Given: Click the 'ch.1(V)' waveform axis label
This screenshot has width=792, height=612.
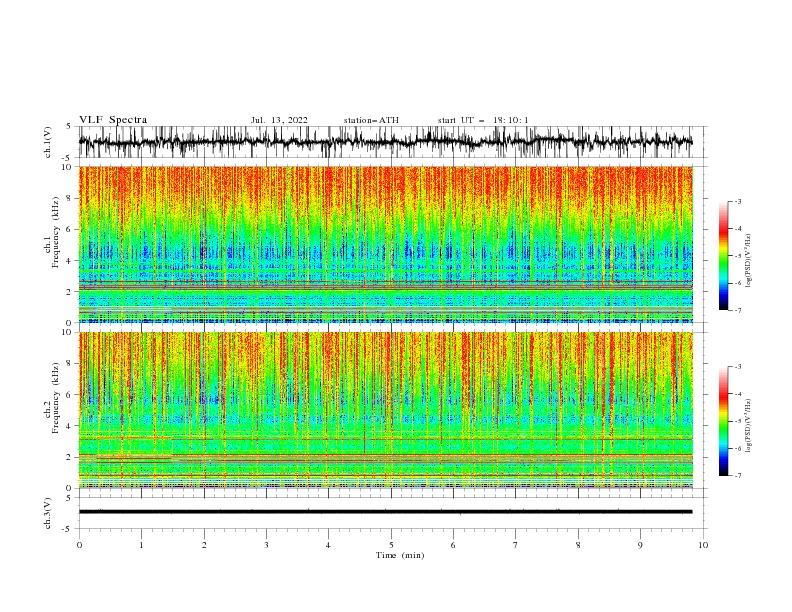Looking at the screenshot, I should [x=48, y=142].
